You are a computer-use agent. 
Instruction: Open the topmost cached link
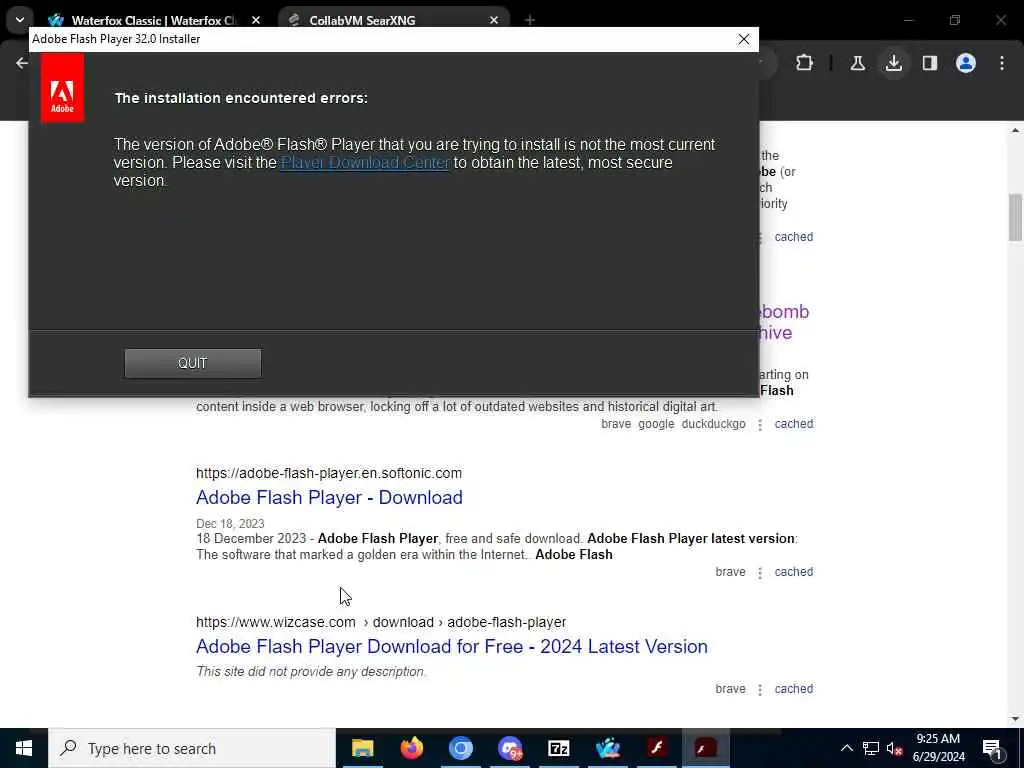click(x=793, y=237)
